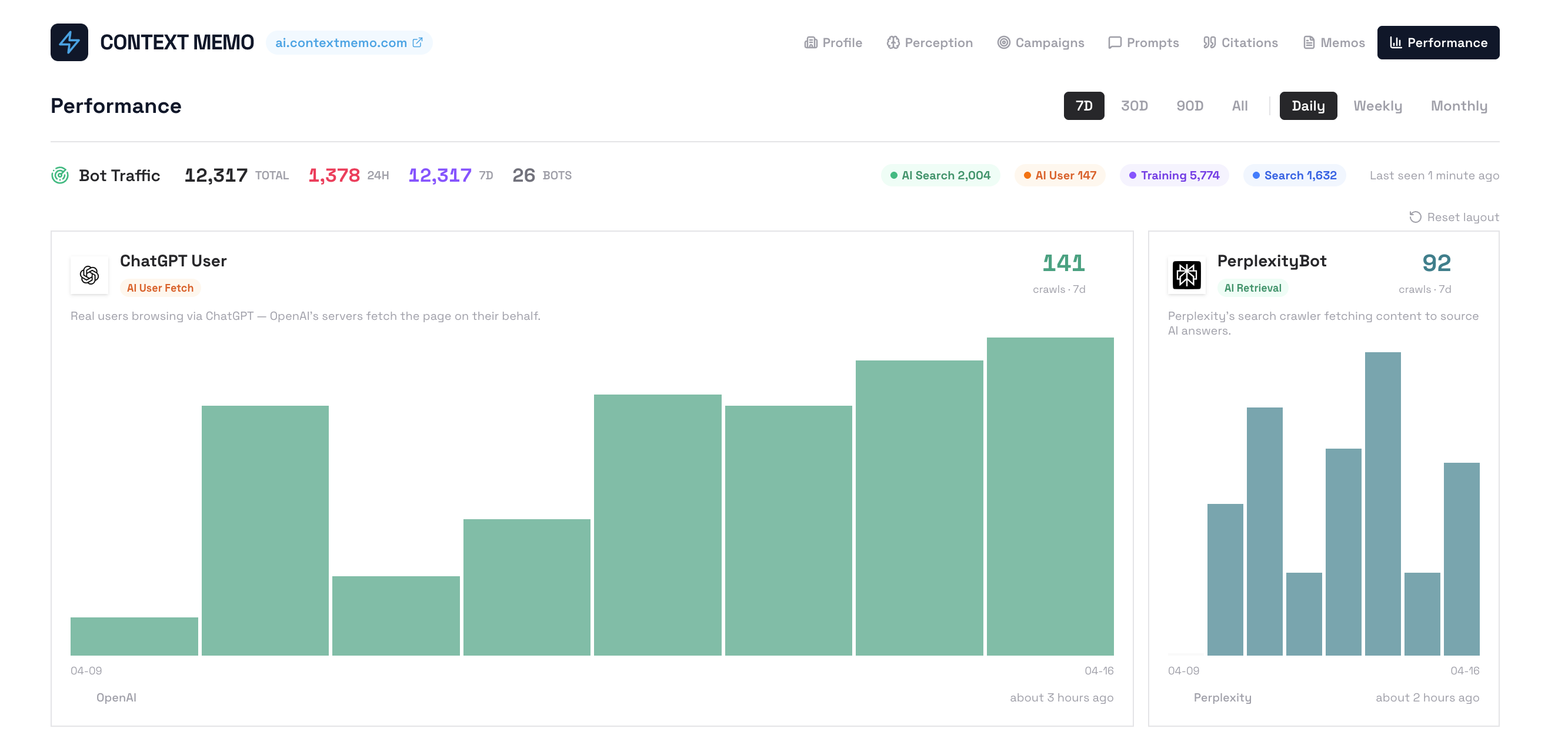Click the AI User Fetch tag

160,288
